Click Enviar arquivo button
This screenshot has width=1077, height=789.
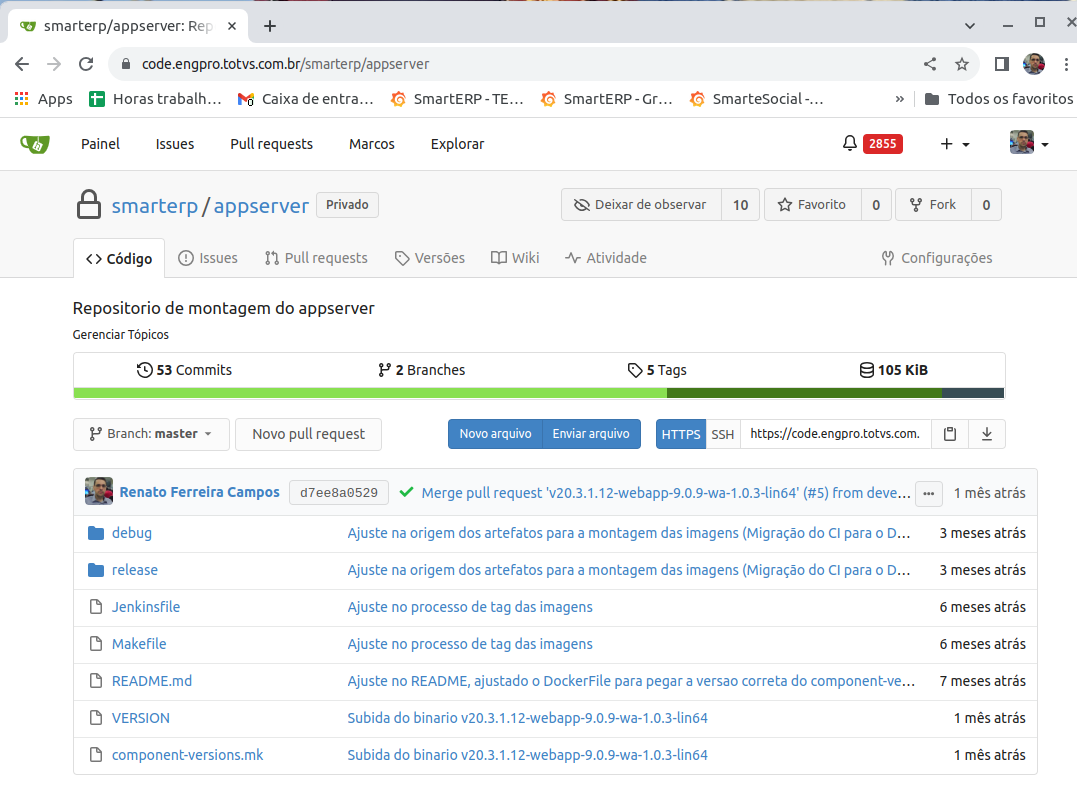click(x=591, y=434)
